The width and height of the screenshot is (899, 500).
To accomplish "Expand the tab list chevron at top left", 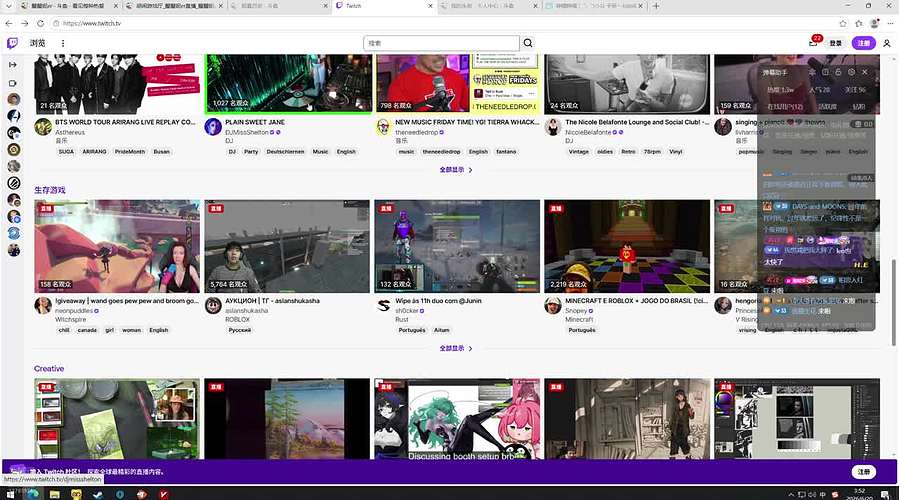I will click(8, 6).
